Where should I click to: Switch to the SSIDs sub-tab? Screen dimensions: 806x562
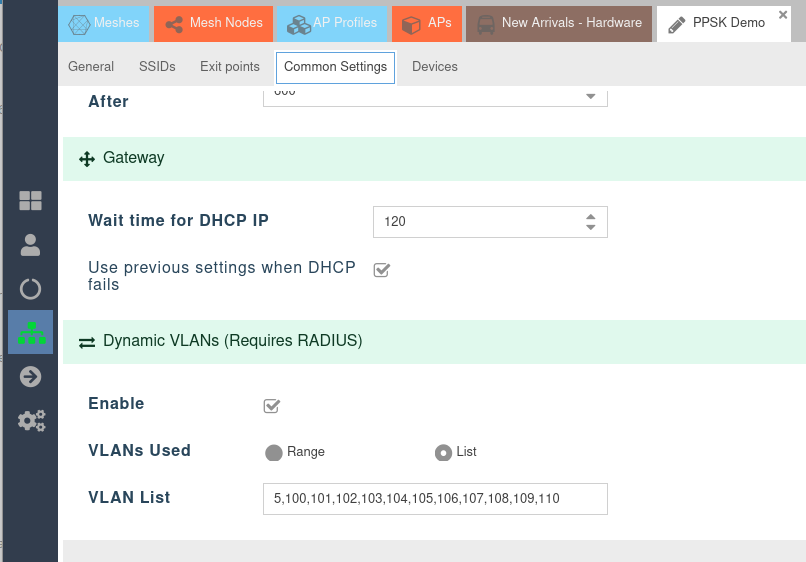[157, 67]
